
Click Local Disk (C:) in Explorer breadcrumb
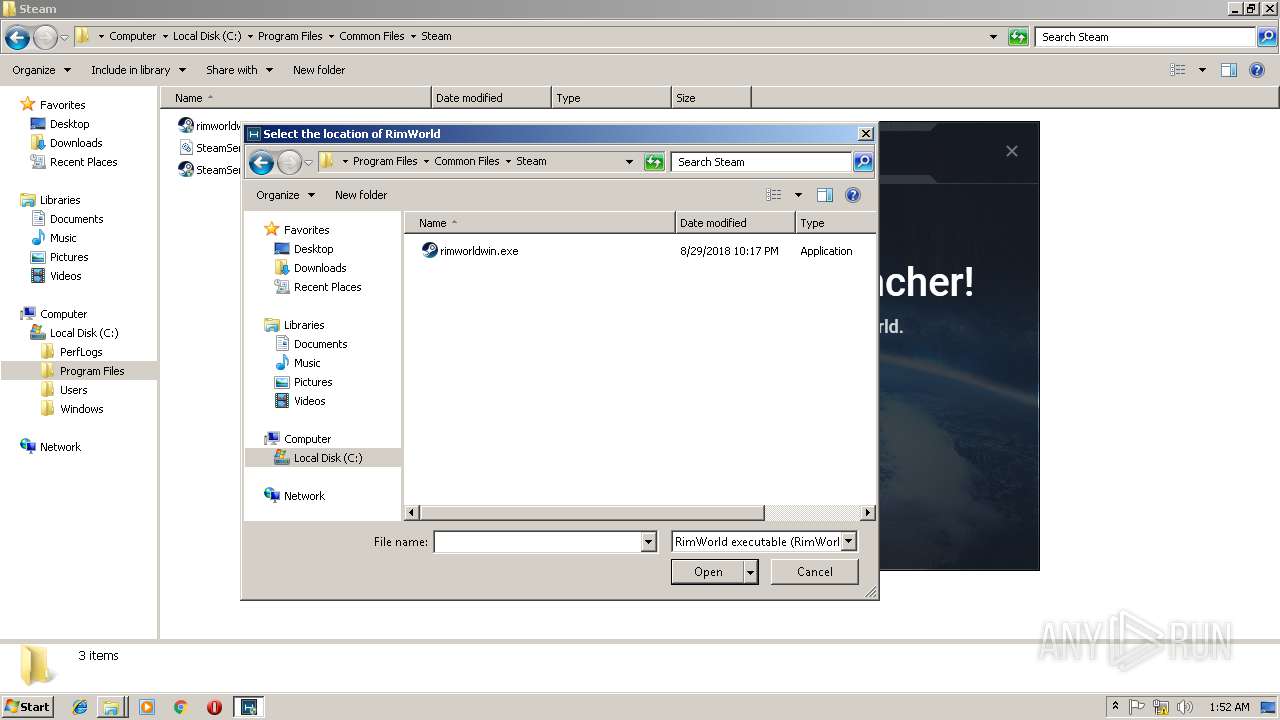coord(206,36)
